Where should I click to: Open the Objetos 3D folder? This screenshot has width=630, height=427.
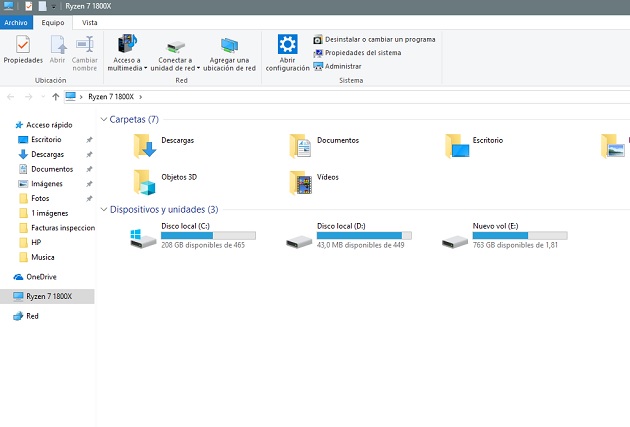point(146,182)
